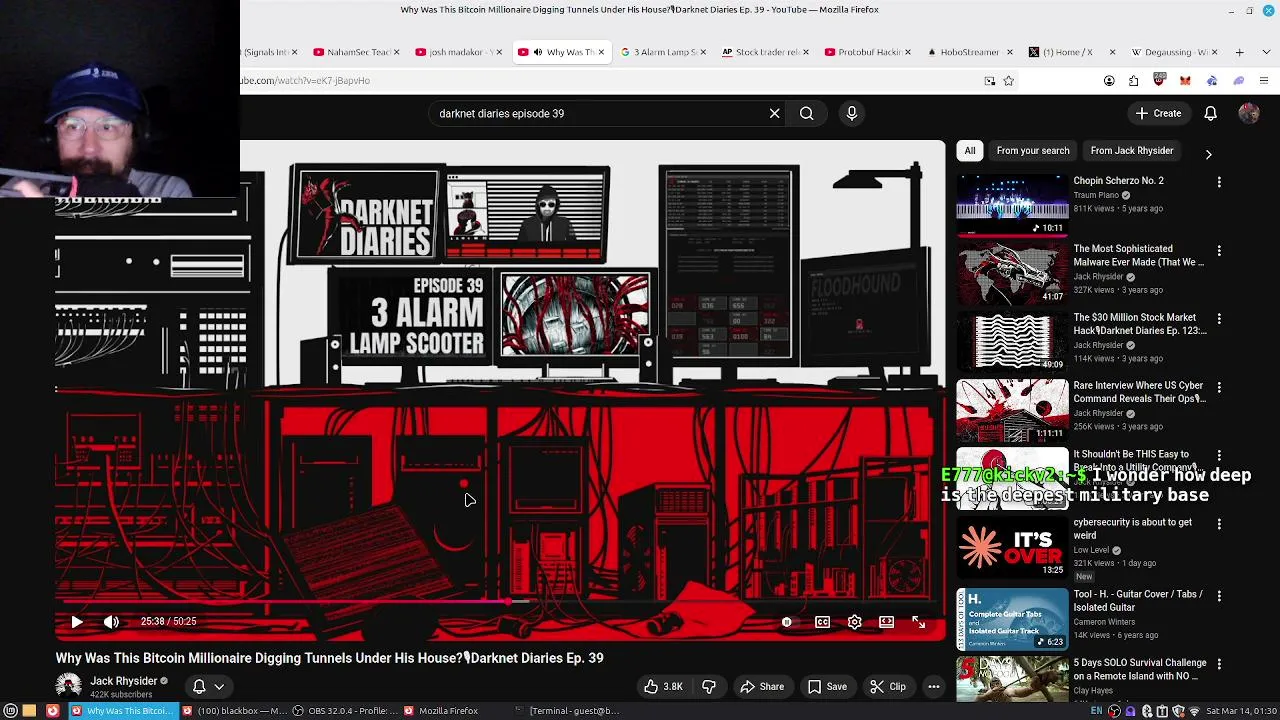Switch to '(100) blackbox' taskbar window

(x=234, y=711)
